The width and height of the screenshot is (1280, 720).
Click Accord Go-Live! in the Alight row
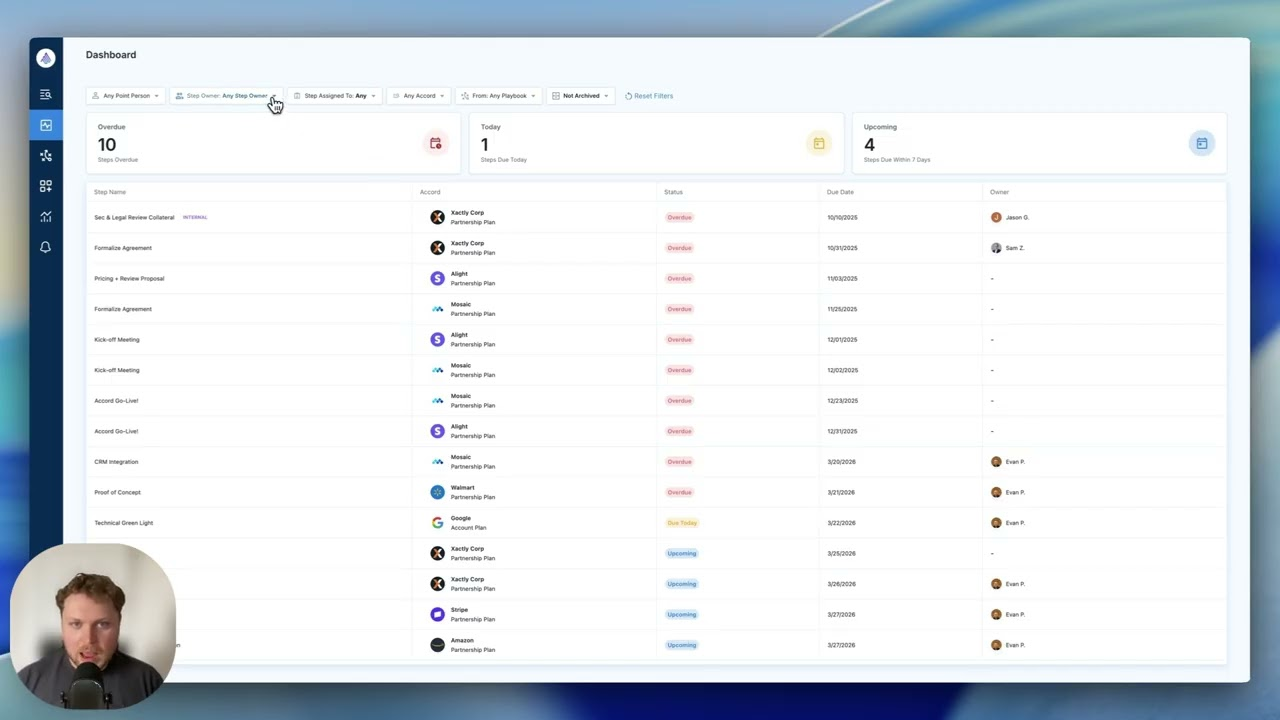coord(116,431)
